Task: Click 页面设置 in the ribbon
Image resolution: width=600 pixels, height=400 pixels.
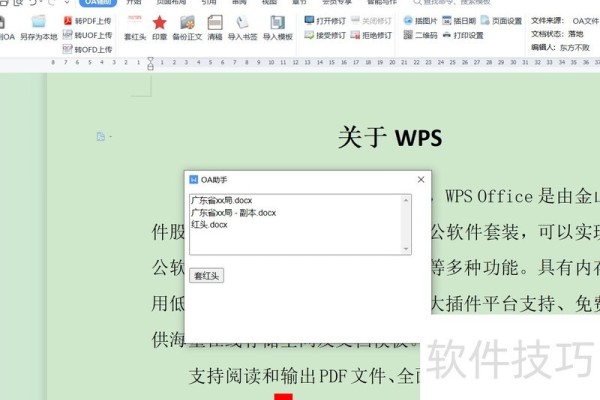Action: click(x=501, y=21)
